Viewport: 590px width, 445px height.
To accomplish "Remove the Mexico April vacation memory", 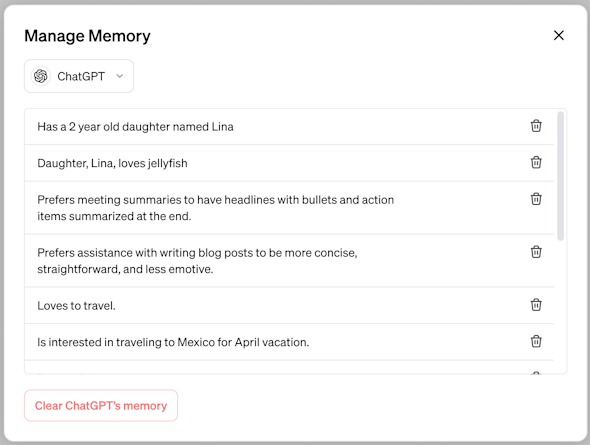I will tap(536, 342).
